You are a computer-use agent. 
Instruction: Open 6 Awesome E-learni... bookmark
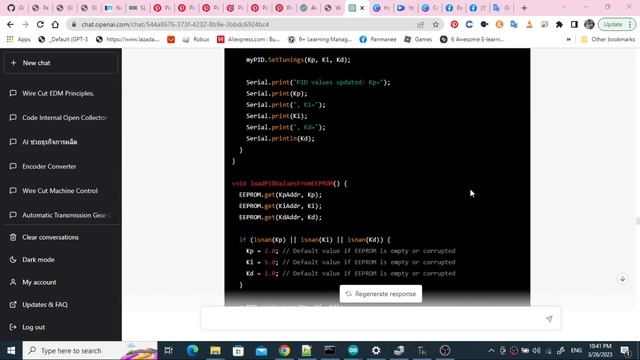pyautogui.click(x=472, y=39)
